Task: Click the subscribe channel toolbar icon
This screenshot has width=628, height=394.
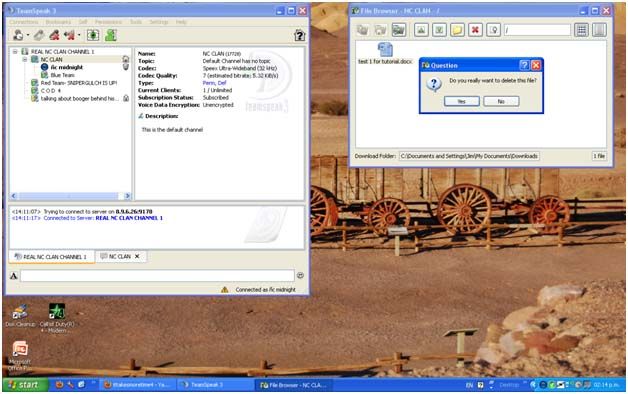Action: point(93,35)
